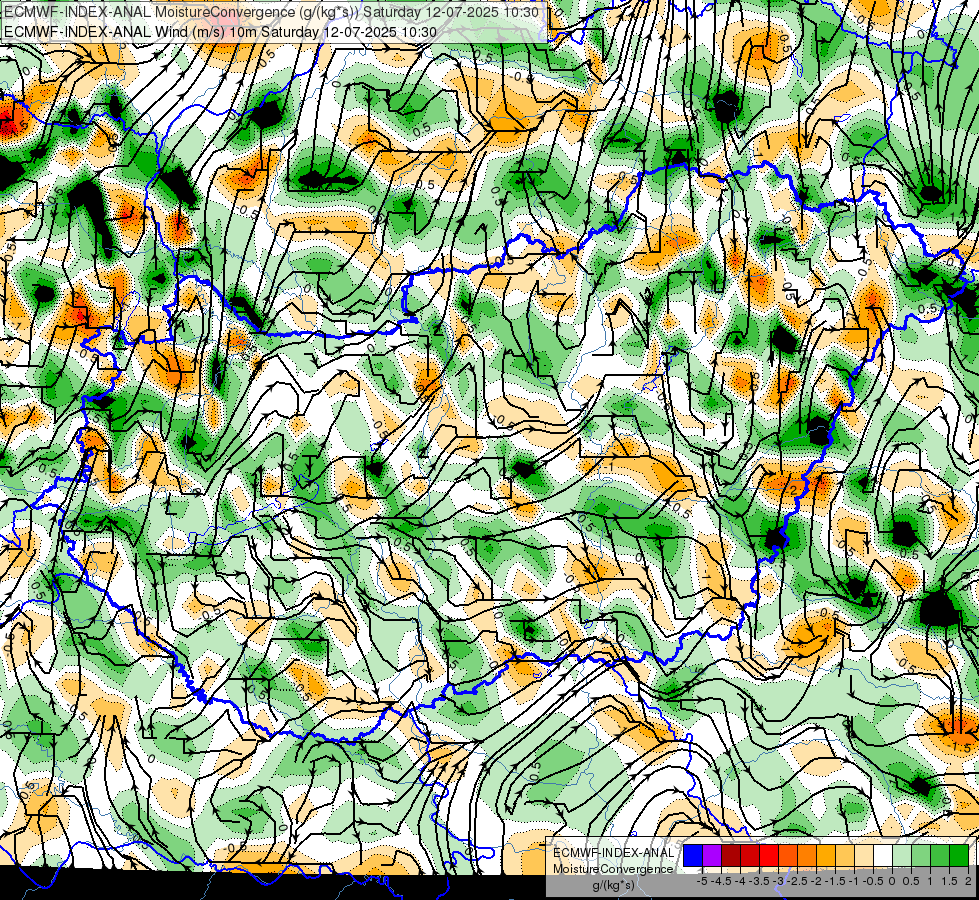Click the bright red swatch ending at -3

(x=769, y=855)
